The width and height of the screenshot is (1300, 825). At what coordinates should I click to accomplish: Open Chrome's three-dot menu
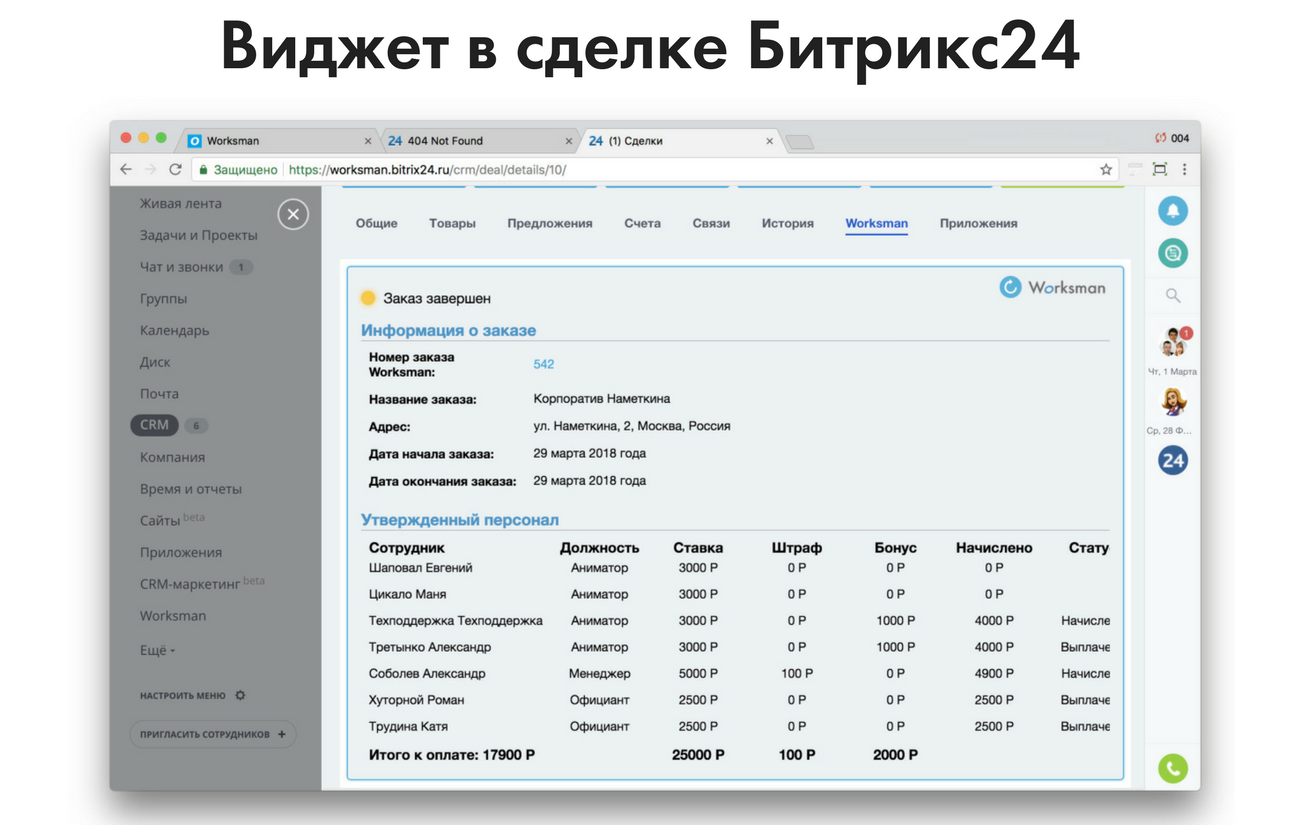click(x=1185, y=170)
